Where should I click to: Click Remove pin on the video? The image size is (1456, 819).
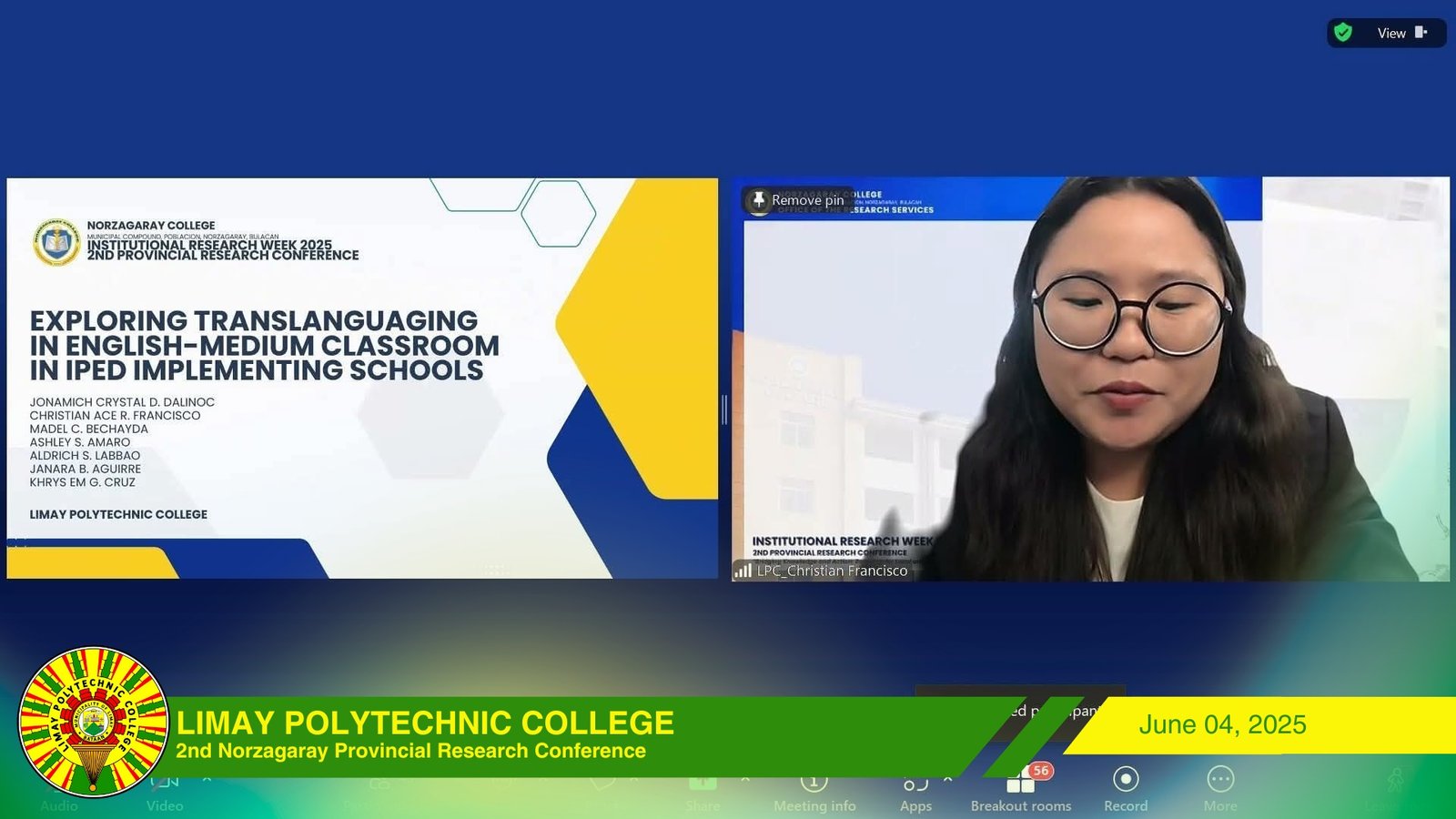(808, 200)
